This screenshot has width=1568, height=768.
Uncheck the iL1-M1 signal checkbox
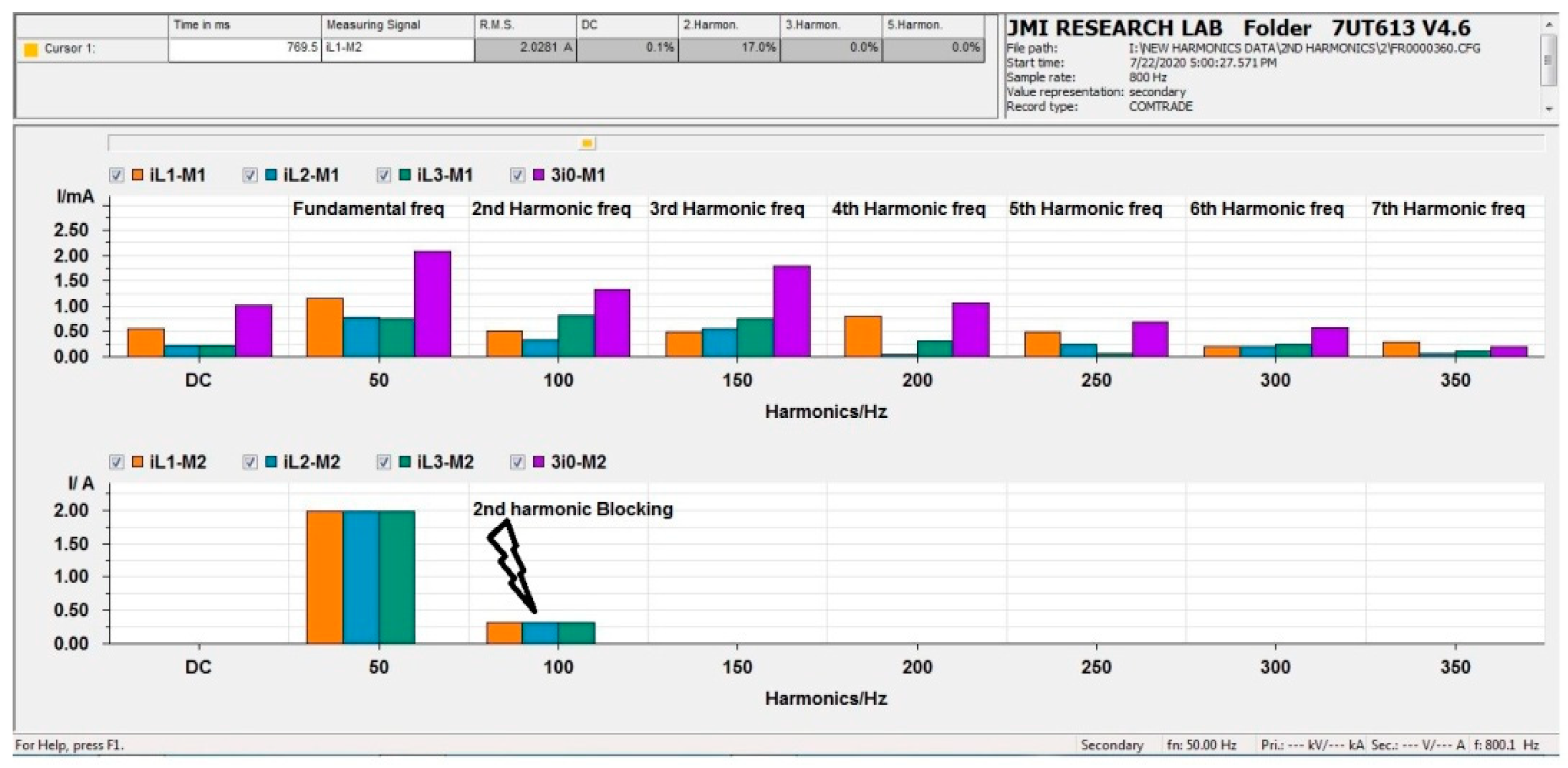pos(117,175)
